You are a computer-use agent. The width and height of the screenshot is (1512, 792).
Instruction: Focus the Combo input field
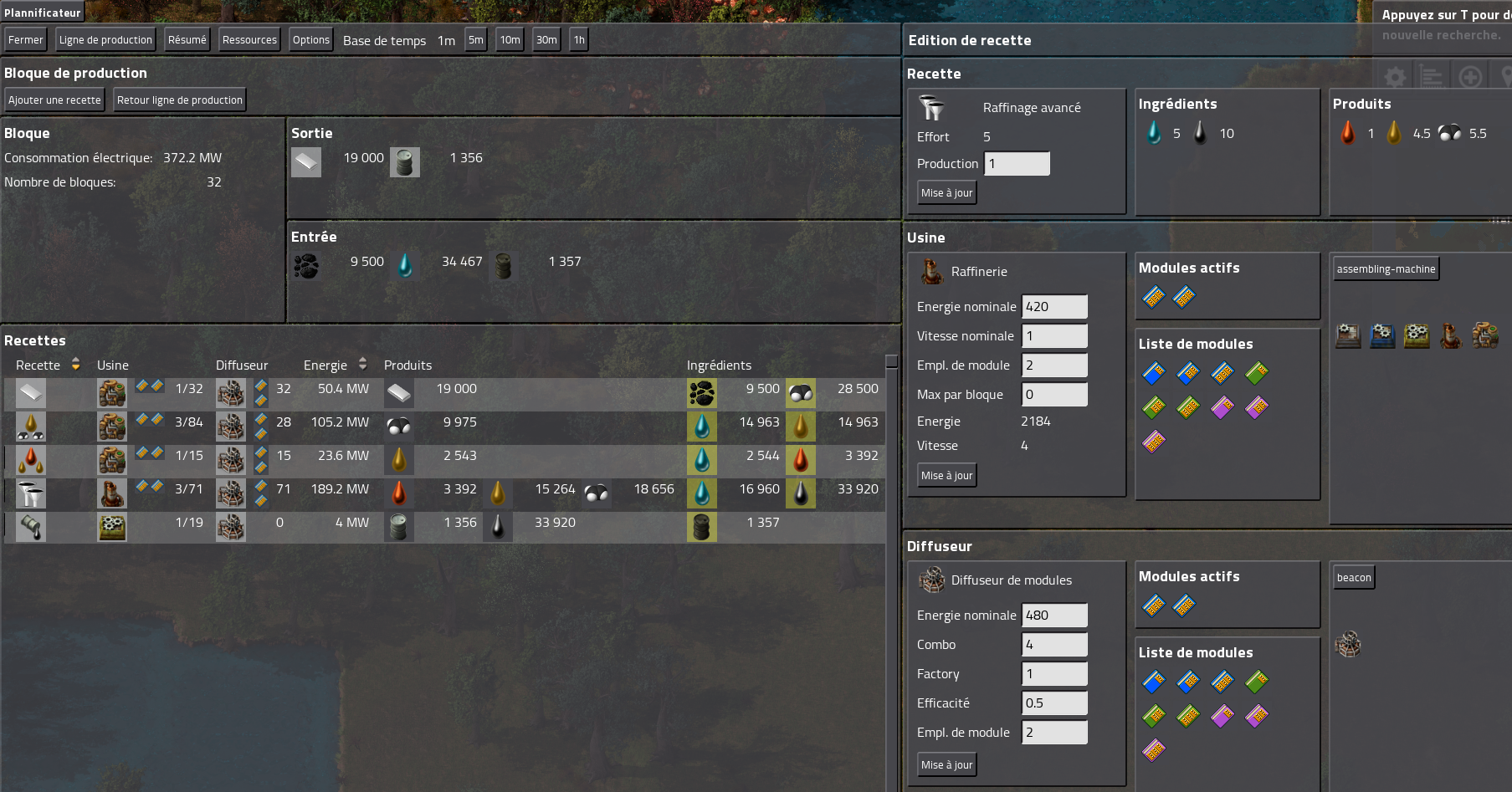1055,644
